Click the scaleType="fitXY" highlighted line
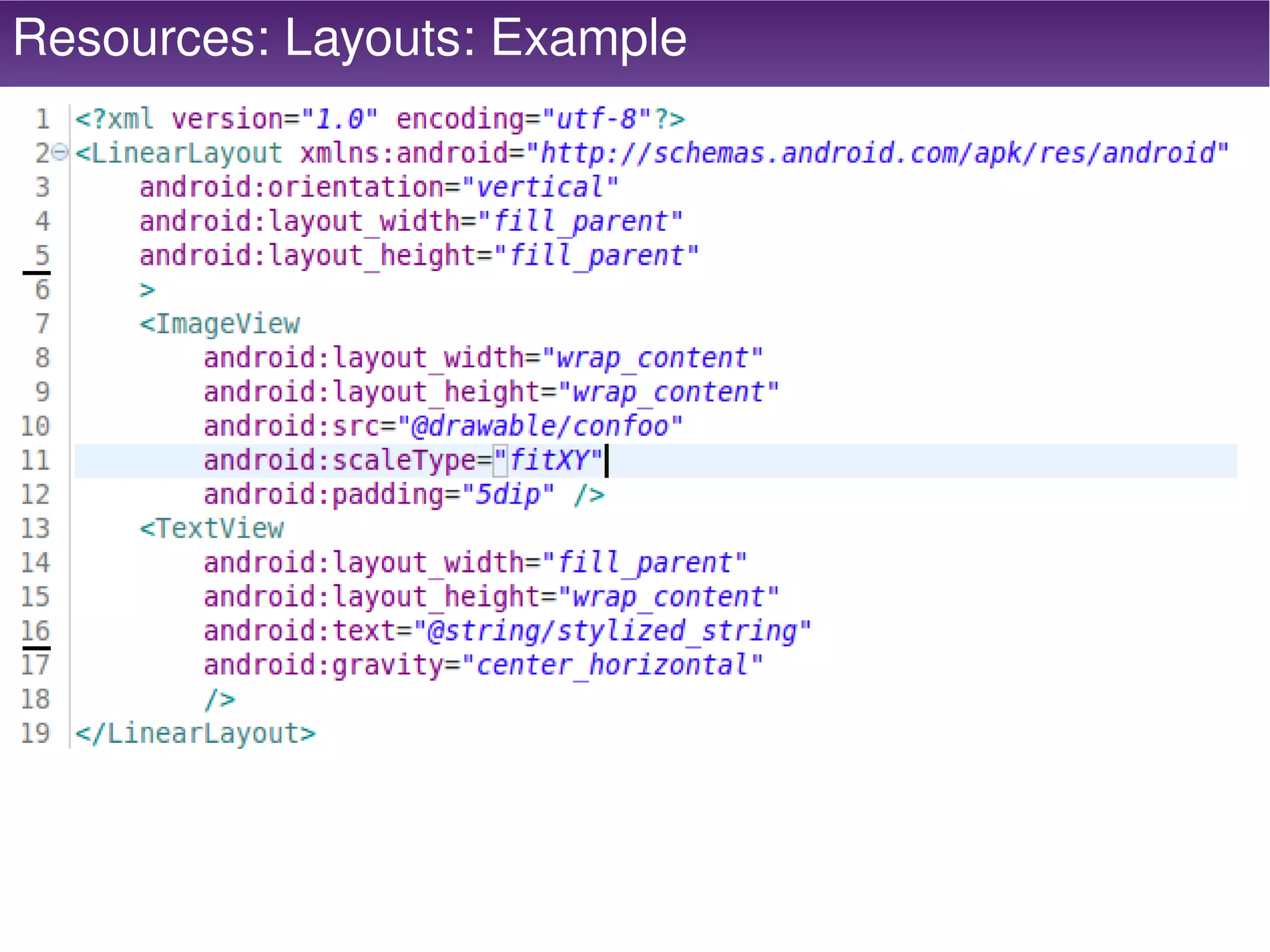1270x952 pixels. click(656, 461)
